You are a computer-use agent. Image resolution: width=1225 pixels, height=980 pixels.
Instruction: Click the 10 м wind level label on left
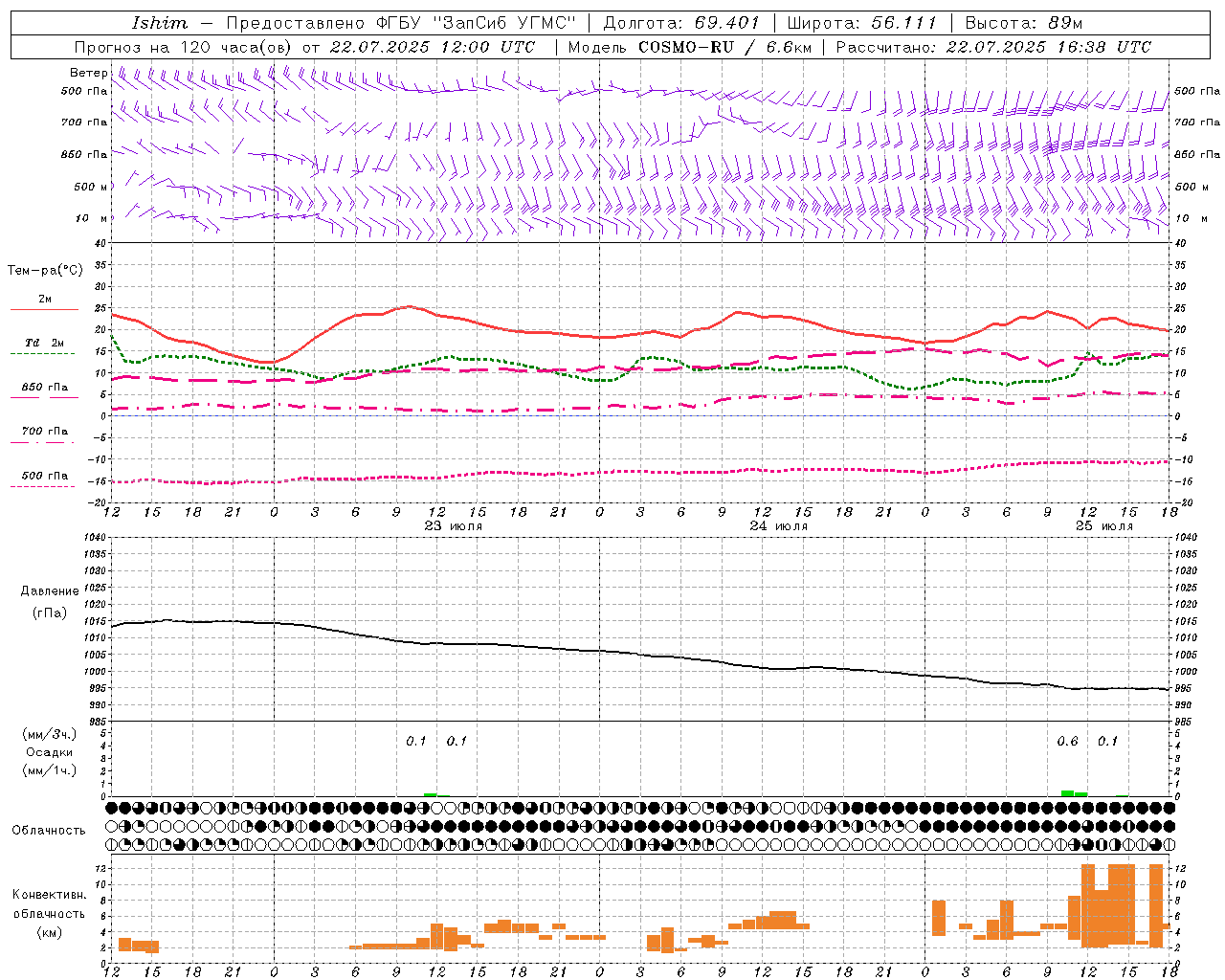[91, 219]
